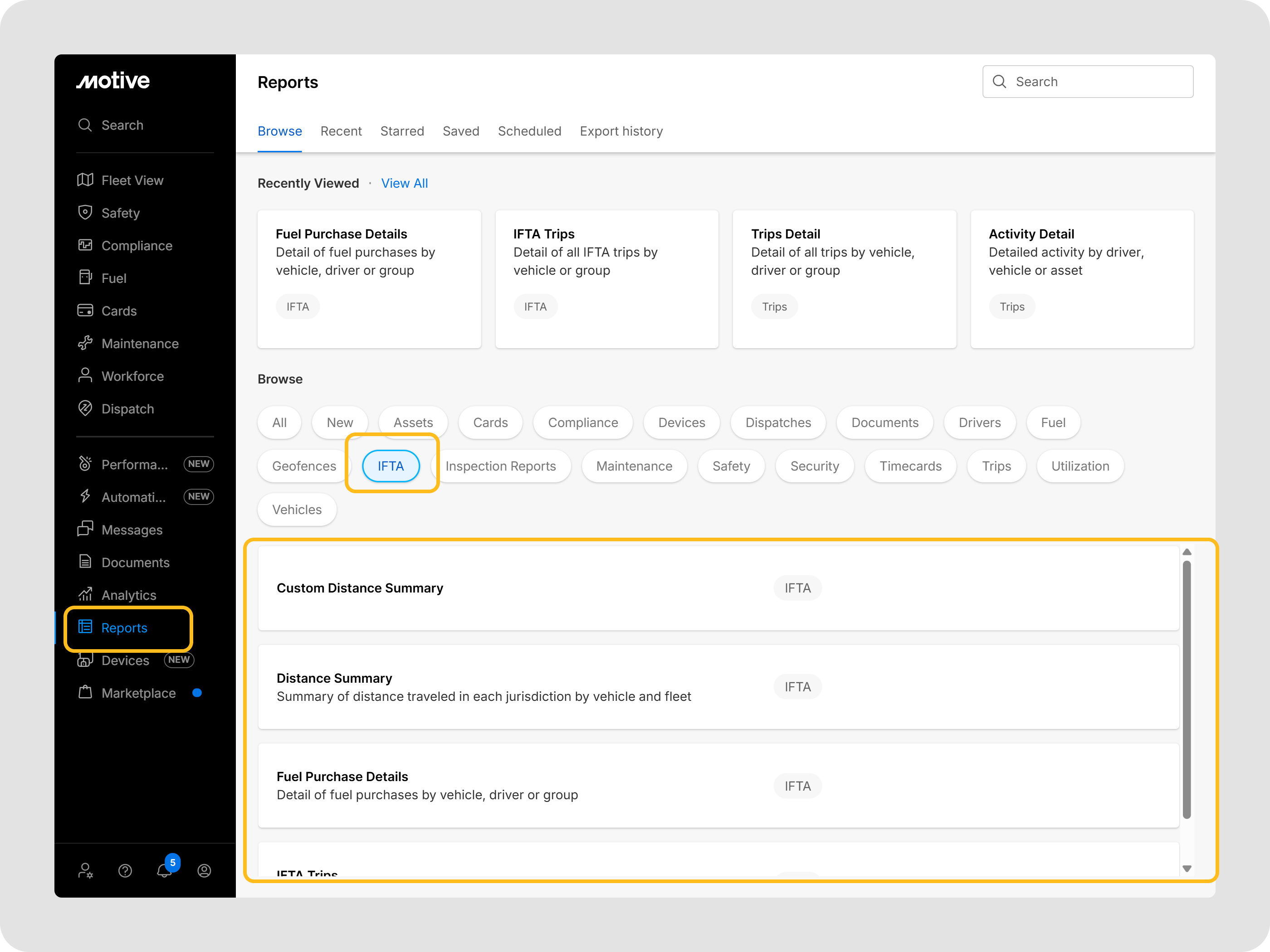Open the Export history tab
The width and height of the screenshot is (1270, 952).
[x=621, y=131]
